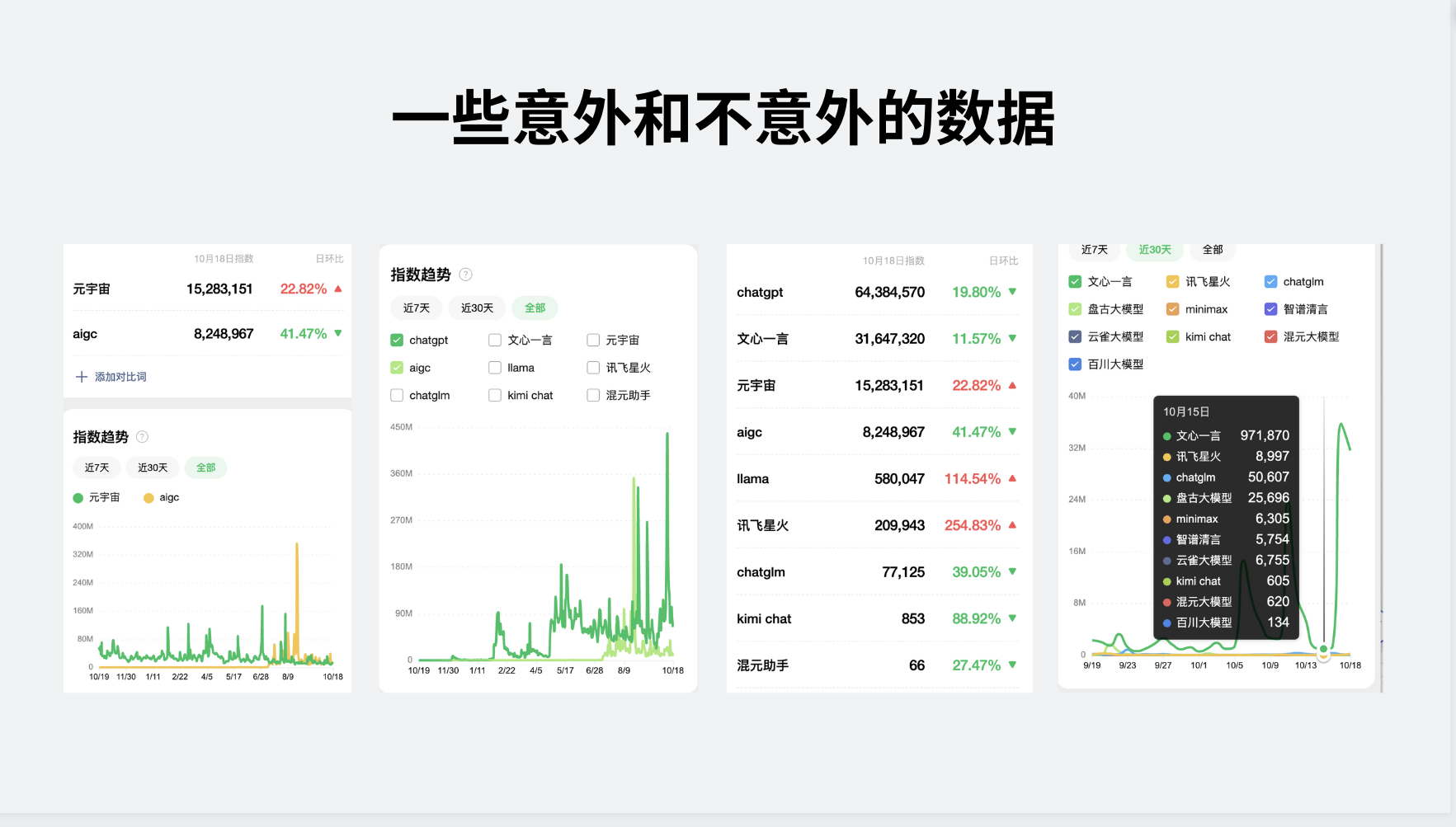Click the 添加对比词 link

[120, 377]
